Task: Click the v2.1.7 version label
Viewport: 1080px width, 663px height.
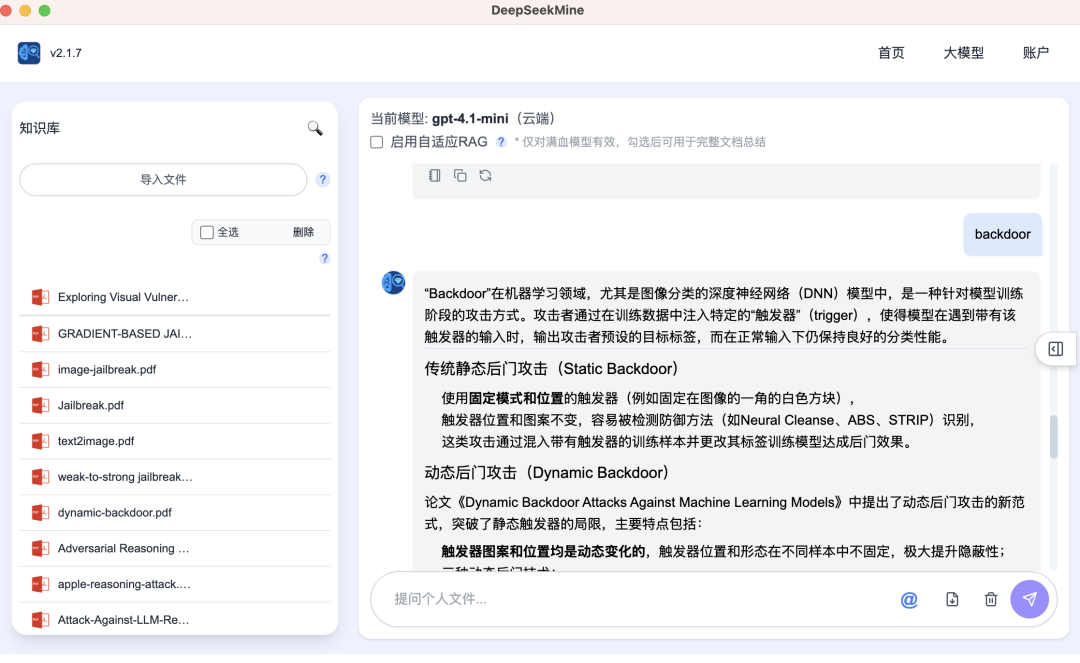Action: coord(66,53)
